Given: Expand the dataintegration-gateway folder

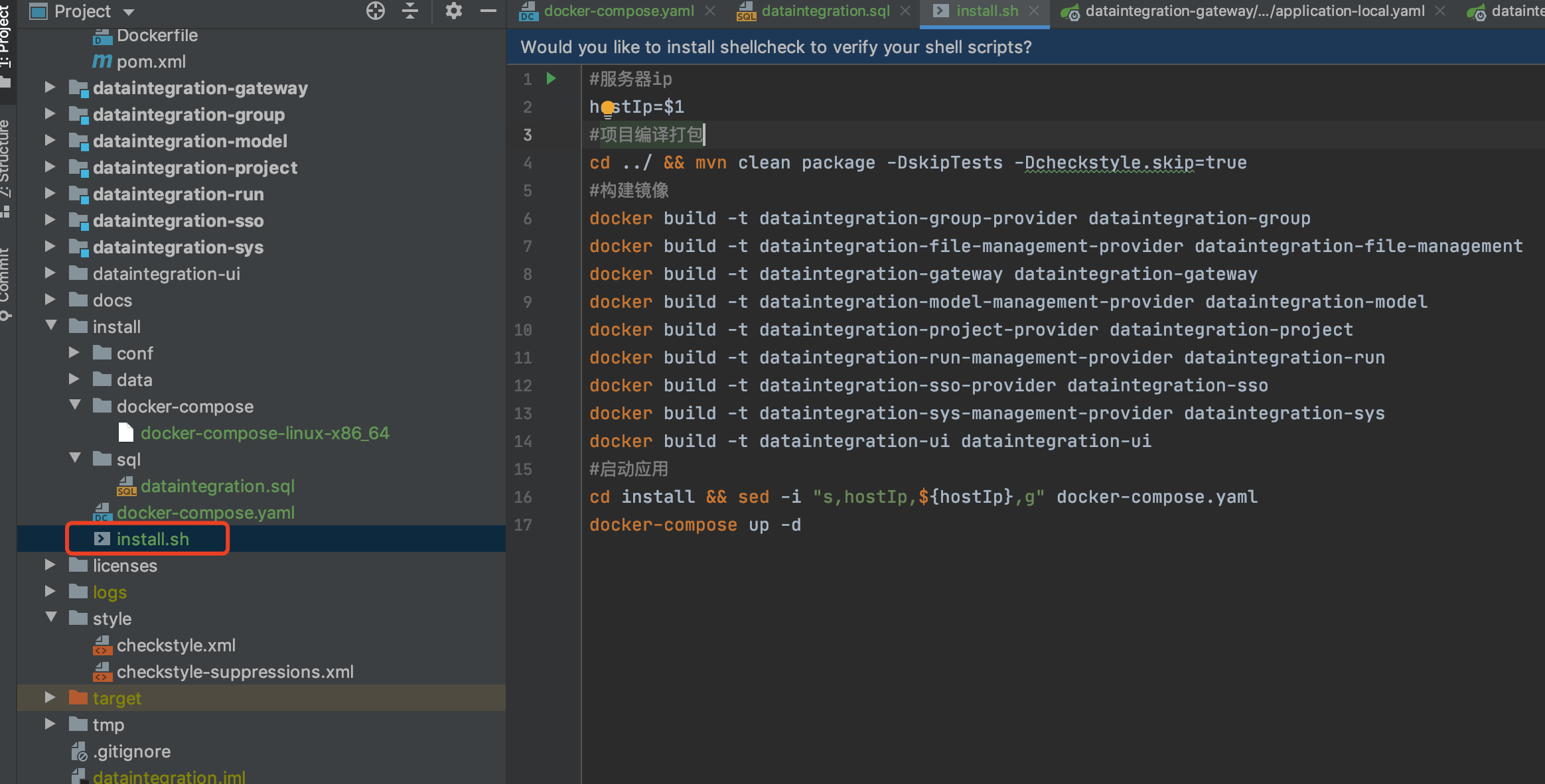Looking at the screenshot, I should click(50, 87).
